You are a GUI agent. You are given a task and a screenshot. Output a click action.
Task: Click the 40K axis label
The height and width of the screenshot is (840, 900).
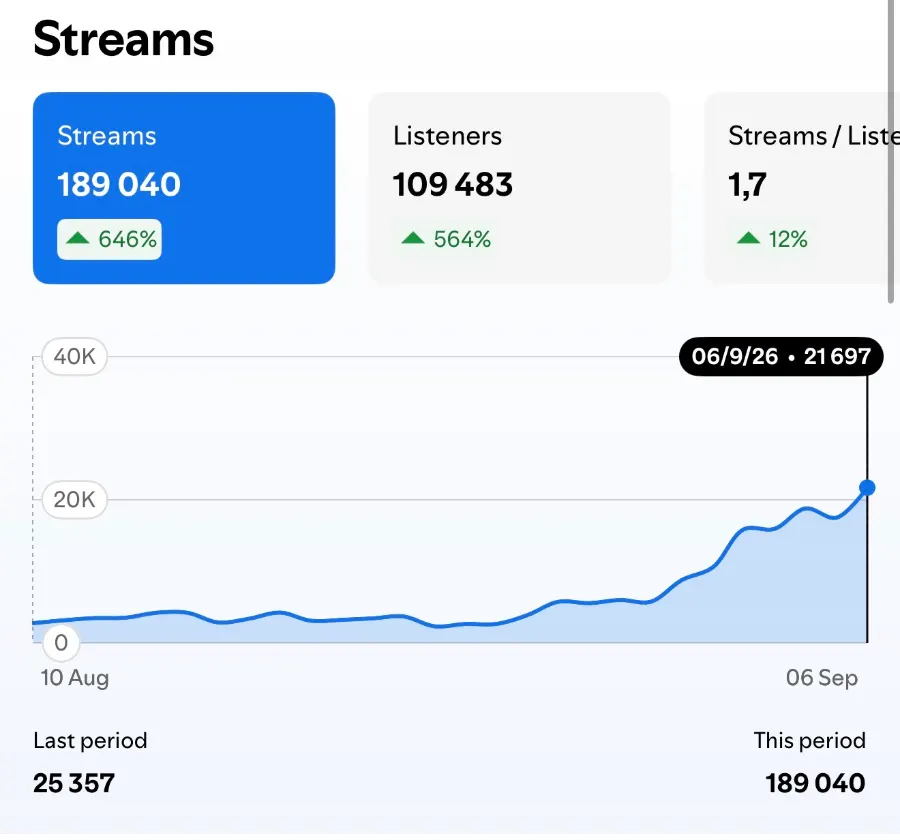75,357
